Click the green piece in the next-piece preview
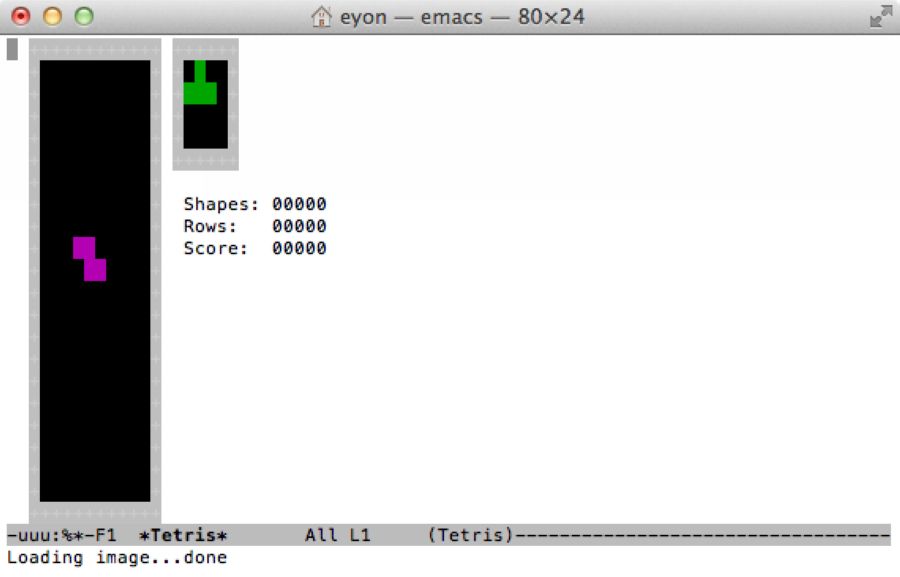This screenshot has height=577, width=900. [199, 82]
